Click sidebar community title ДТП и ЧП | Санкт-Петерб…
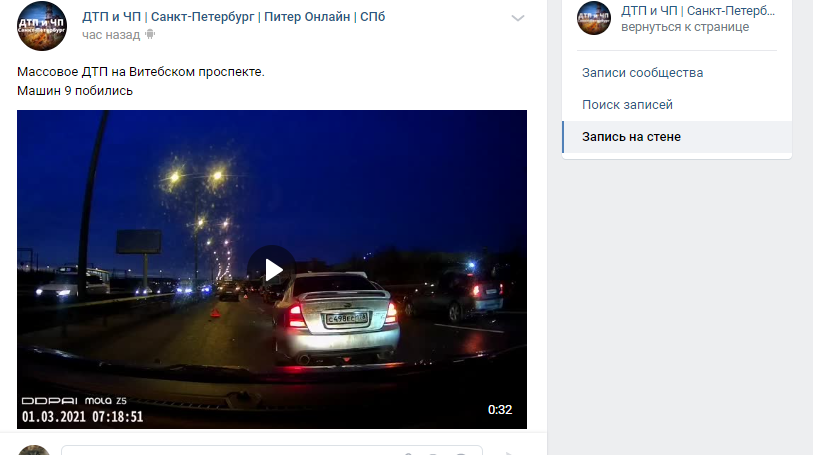 point(698,11)
